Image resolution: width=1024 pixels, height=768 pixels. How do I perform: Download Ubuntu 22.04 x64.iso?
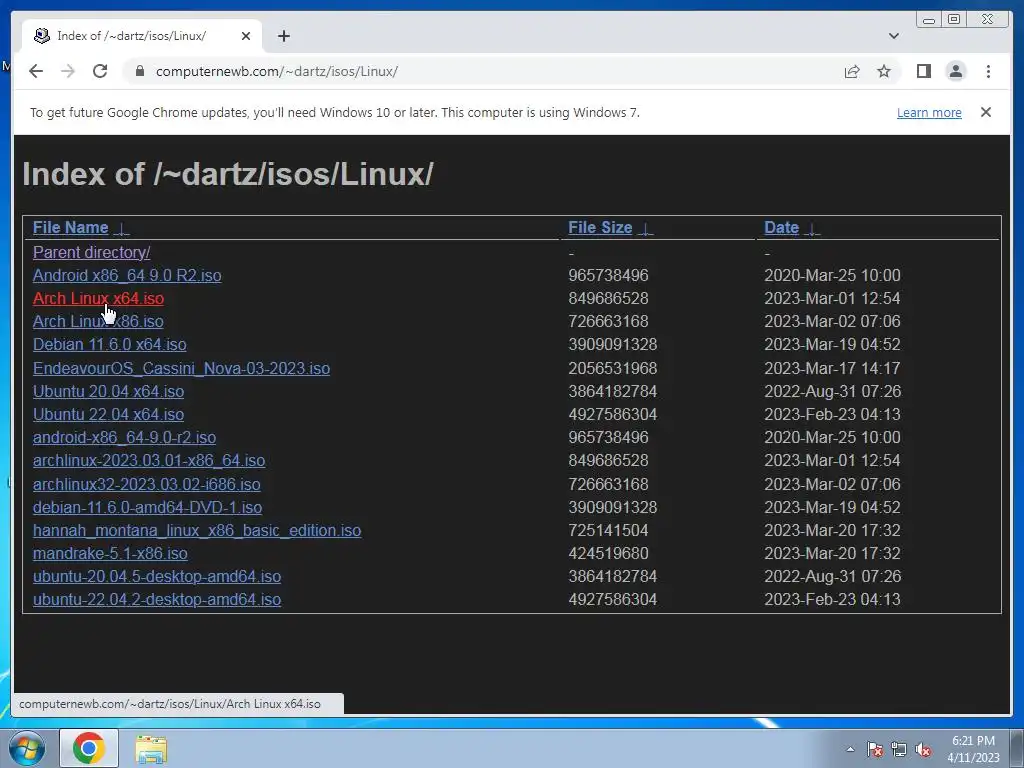108,414
